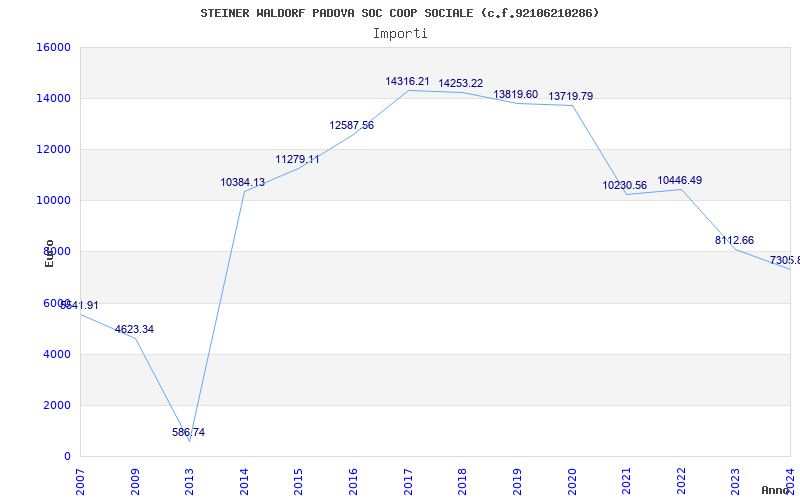800x500 pixels.
Task: Click the 10000 y-axis value
Action: tap(54, 201)
